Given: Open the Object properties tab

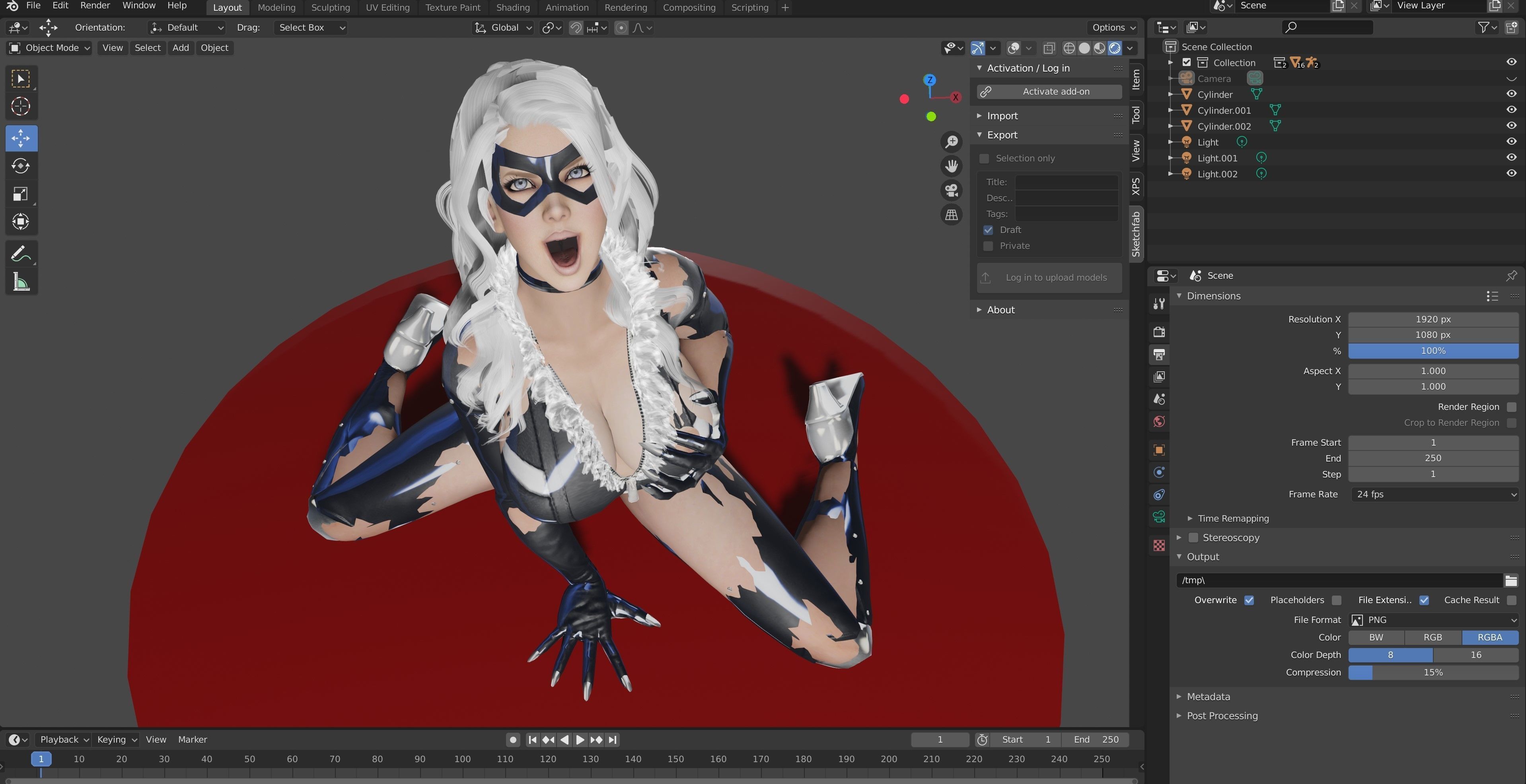Looking at the screenshot, I should coord(1159,450).
